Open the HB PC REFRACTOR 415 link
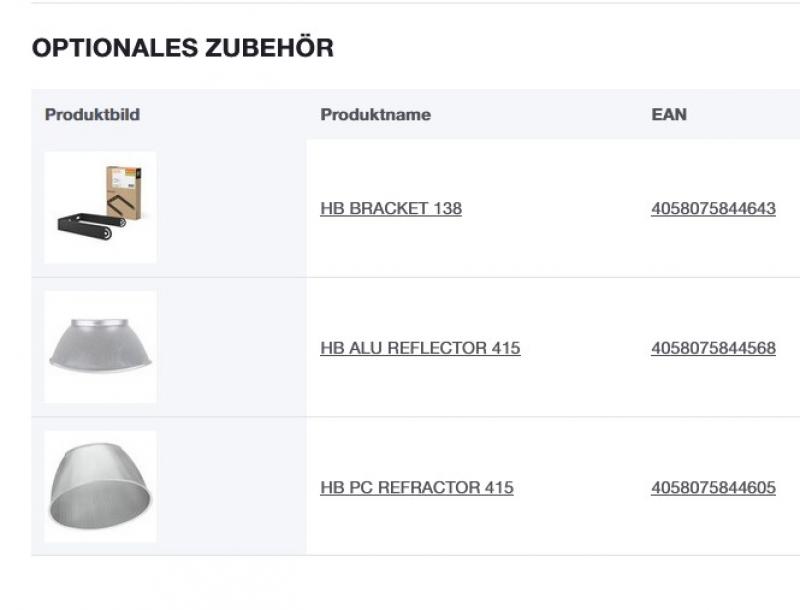Image resolution: width=800 pixels, height=610 pixels. point(416,488)
